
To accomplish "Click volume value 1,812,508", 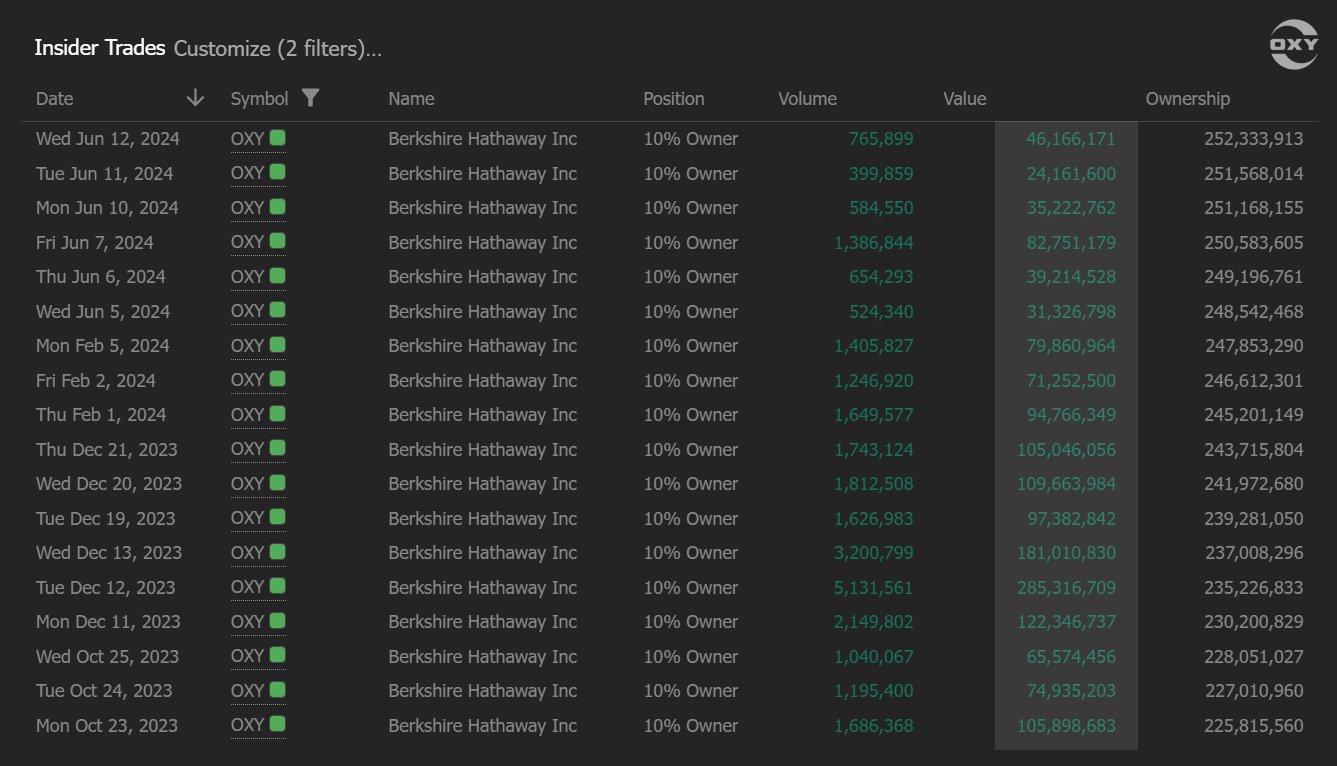I will [x=874, y=484].
